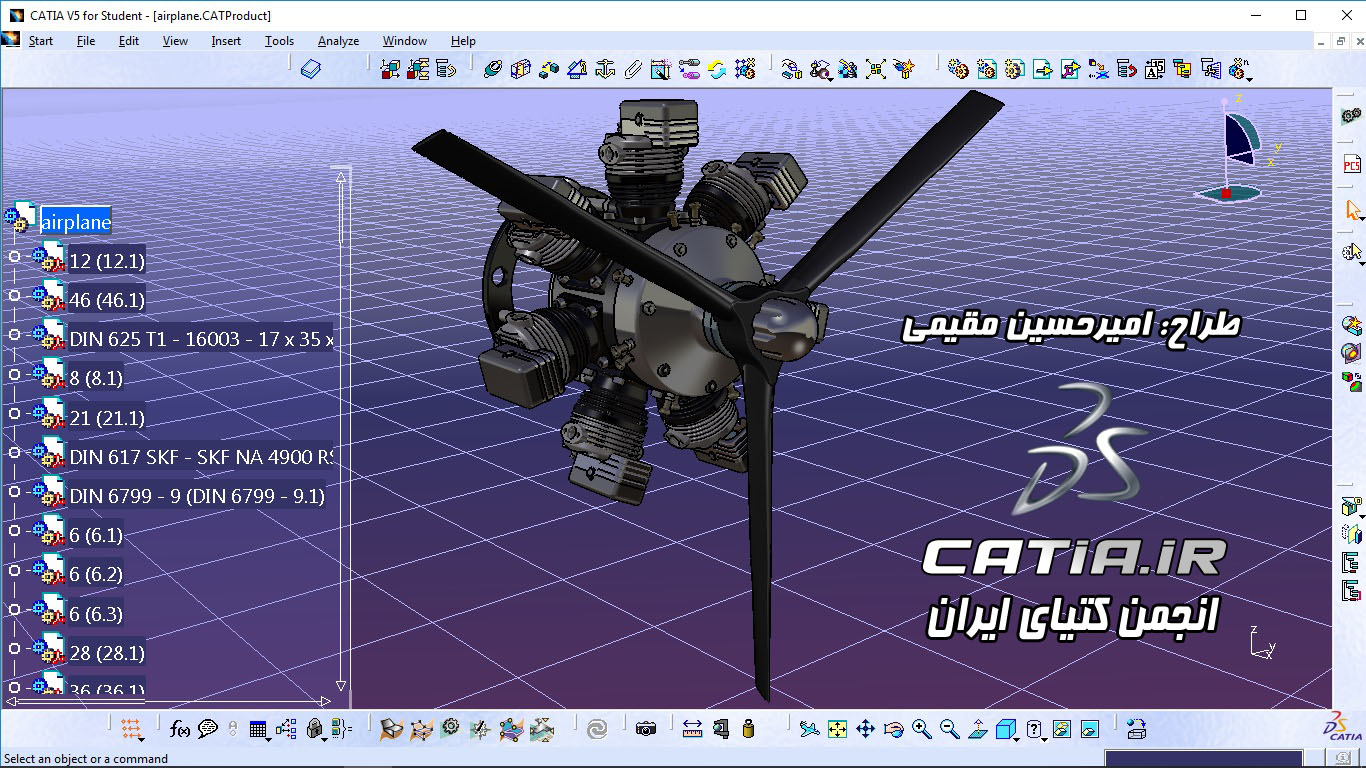Select the airplane root product in tree

76,222
